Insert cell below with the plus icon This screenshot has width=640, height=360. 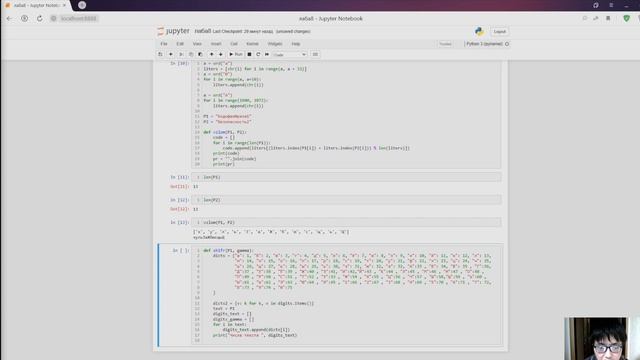click(171, 54)
